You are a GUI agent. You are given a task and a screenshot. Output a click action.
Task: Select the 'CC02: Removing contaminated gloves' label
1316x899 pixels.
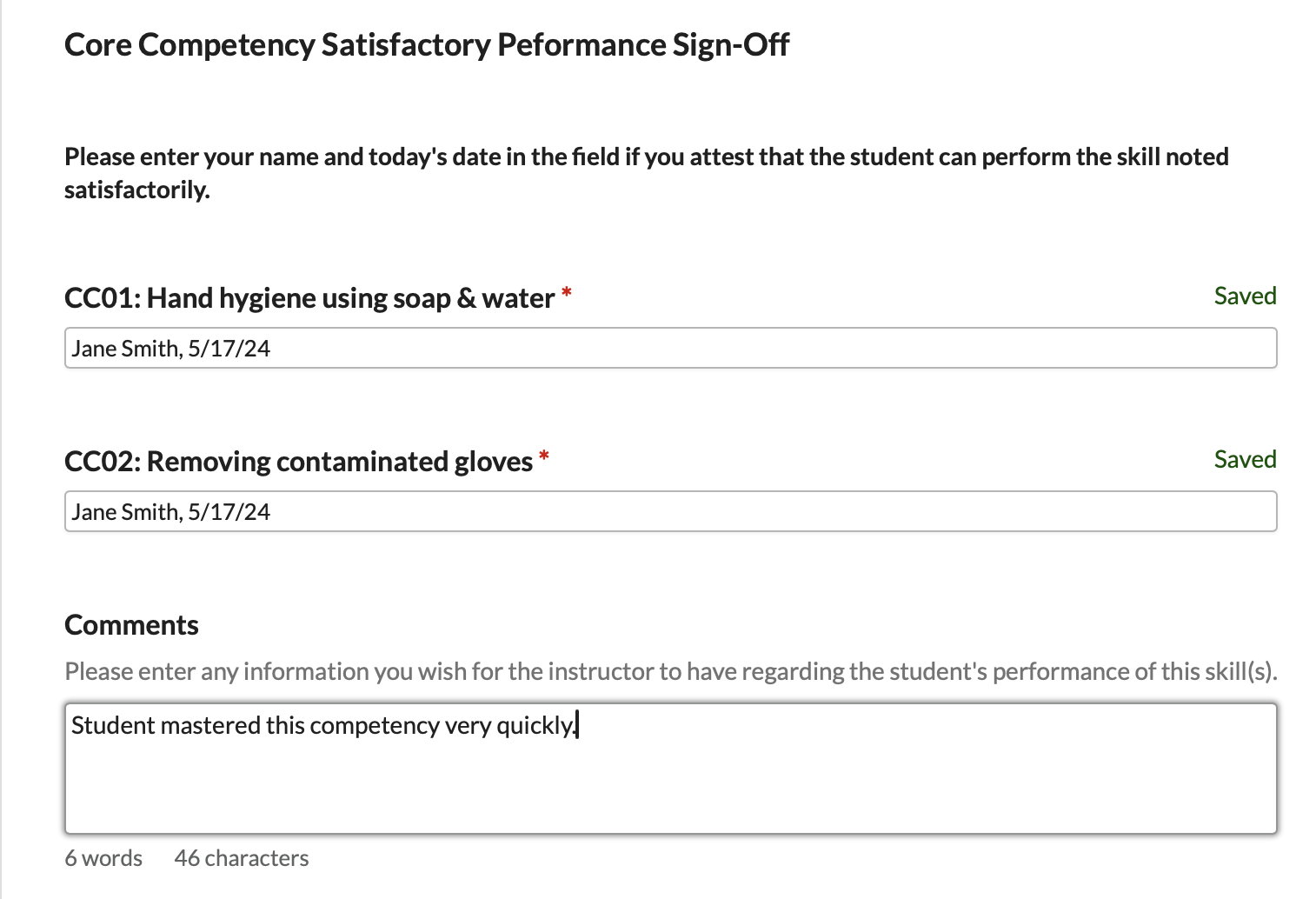(298, 462)
